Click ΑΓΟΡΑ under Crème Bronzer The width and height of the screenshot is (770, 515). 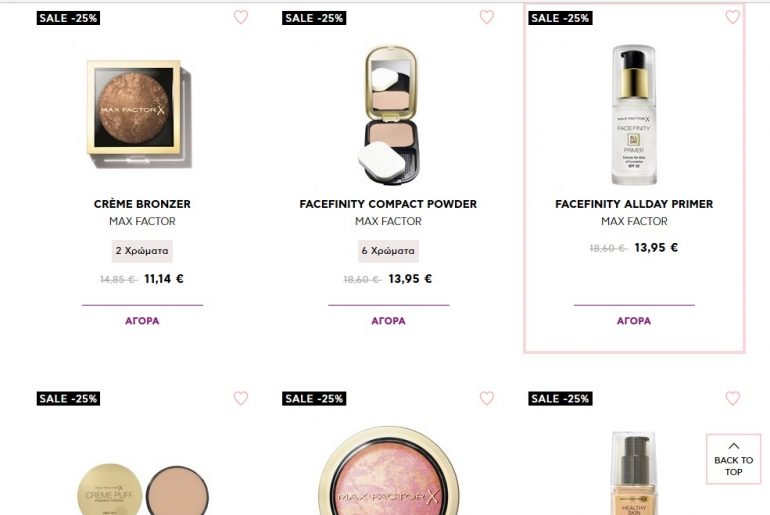click(142, 321)
